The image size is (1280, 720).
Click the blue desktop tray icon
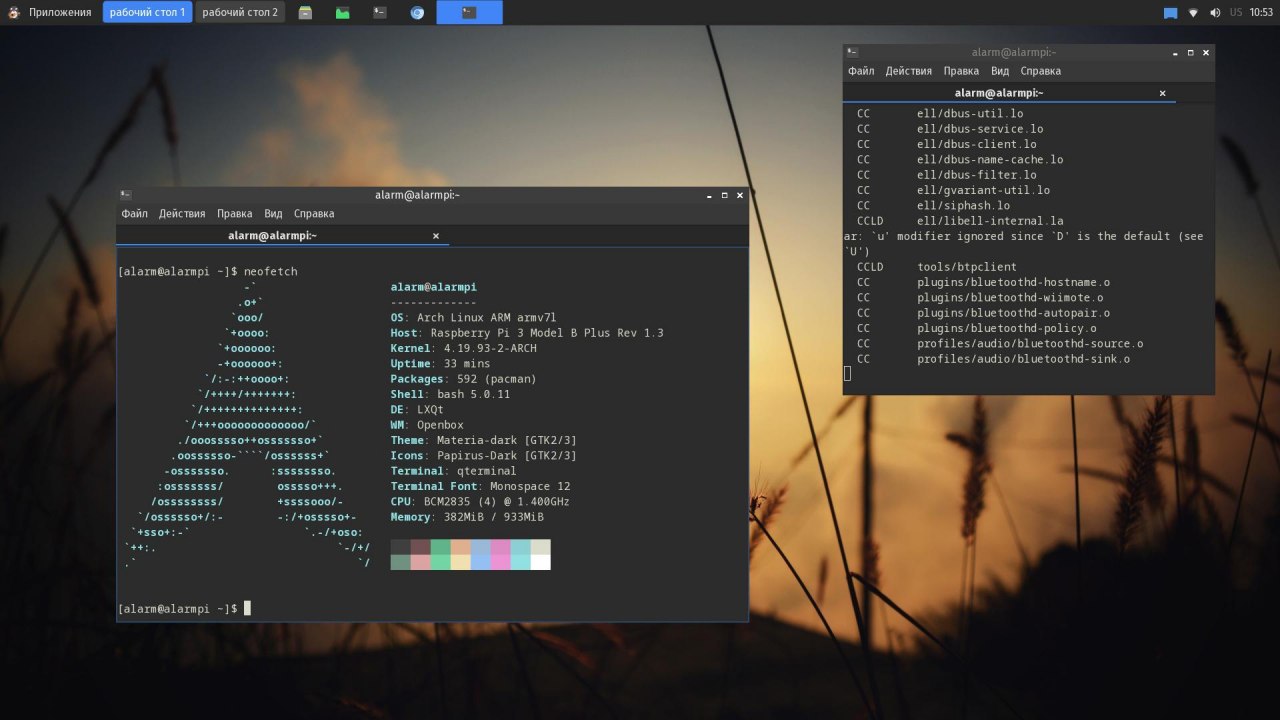click(x=1170, y=13)
